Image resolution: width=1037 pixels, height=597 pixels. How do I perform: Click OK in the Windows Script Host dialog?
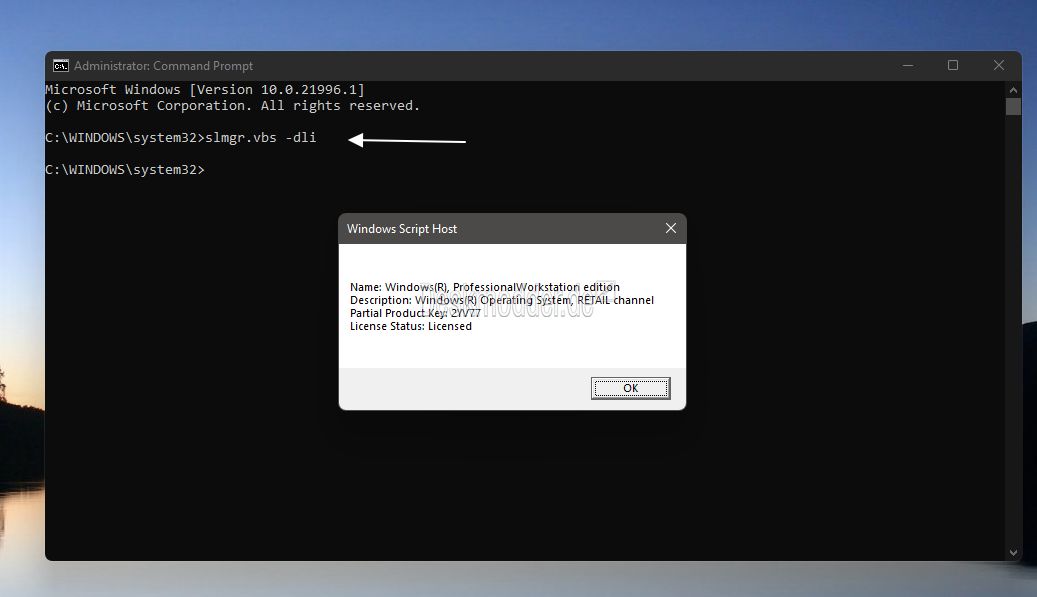click(x=630, y=388)
